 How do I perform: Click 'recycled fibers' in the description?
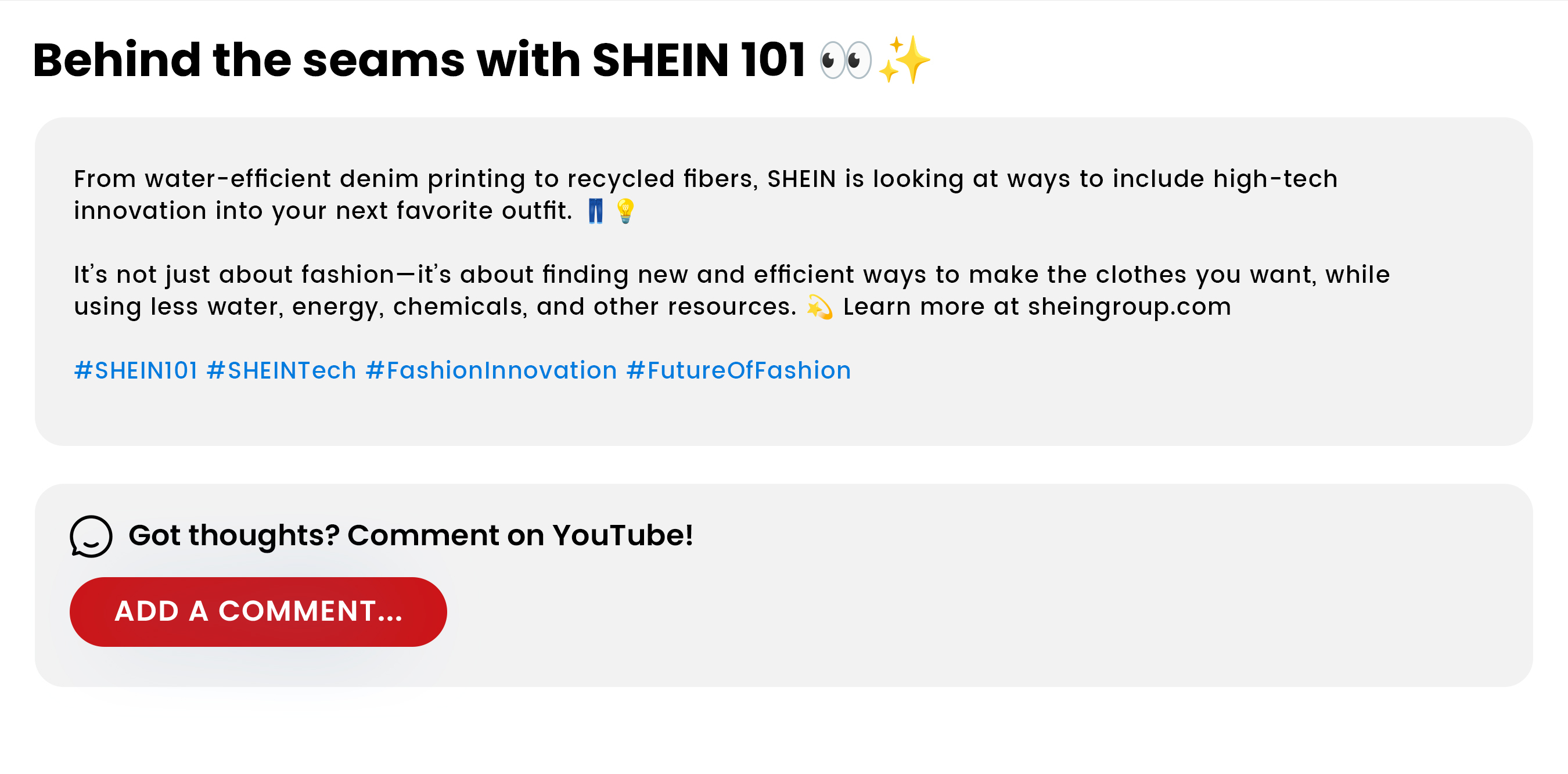(662, 179)
